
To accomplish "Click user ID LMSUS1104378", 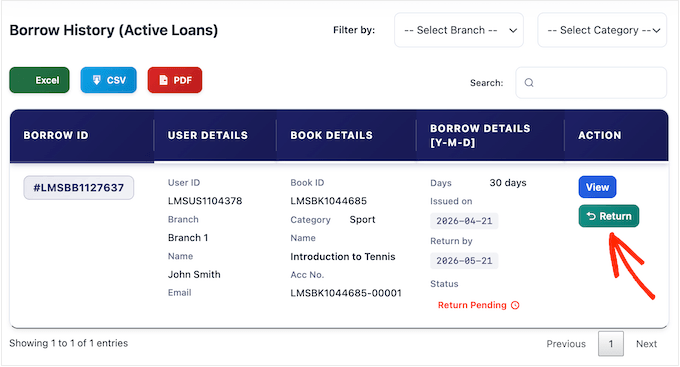I will [x=205, y=201].
